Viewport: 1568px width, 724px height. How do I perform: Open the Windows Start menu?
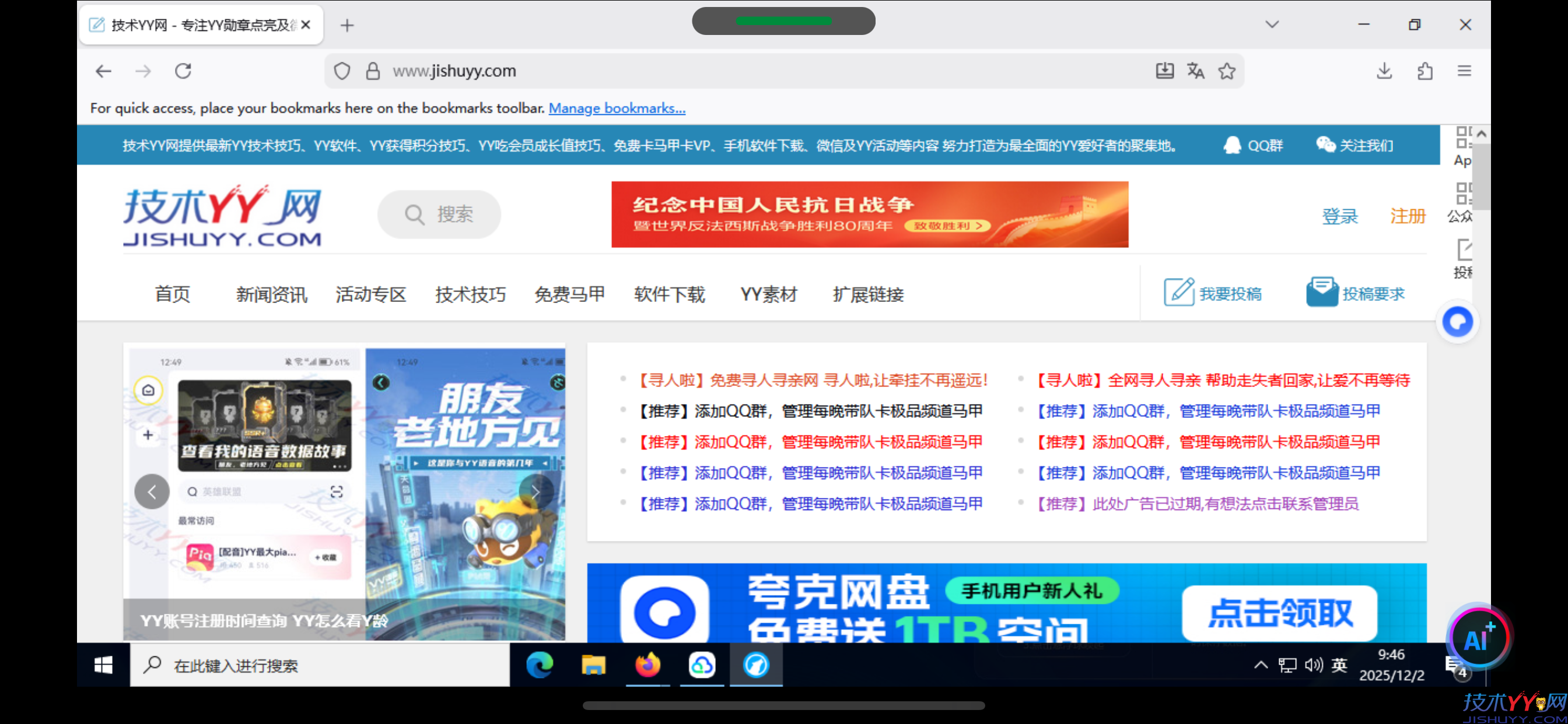[103, 665]
